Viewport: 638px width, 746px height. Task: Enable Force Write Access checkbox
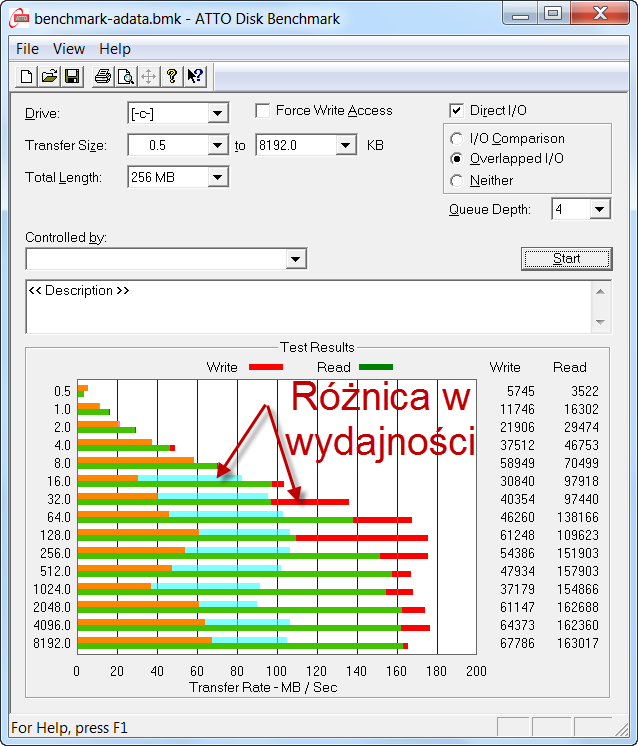pos(263,111)
